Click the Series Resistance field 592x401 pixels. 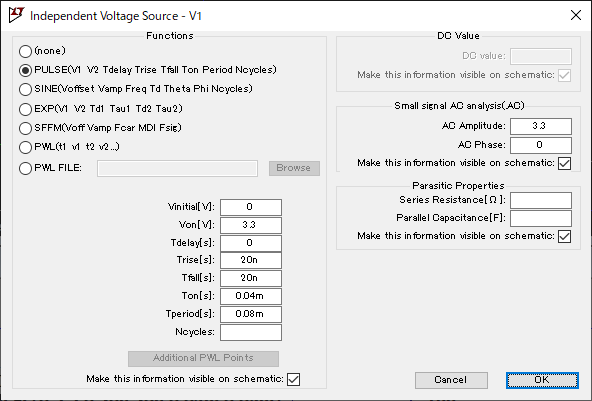(541, 200)
